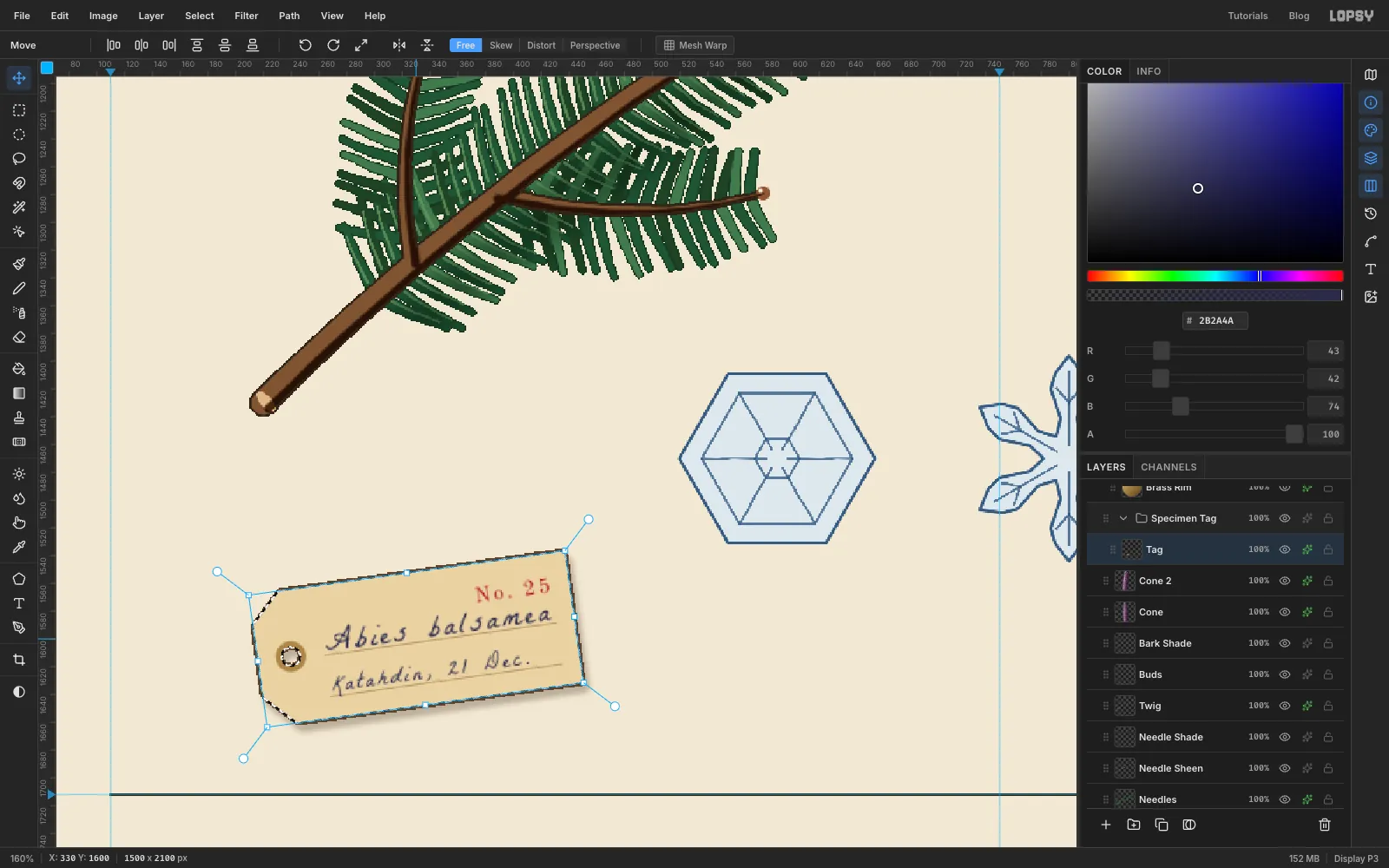Click the Align left edges icon

tap(114, 45)
